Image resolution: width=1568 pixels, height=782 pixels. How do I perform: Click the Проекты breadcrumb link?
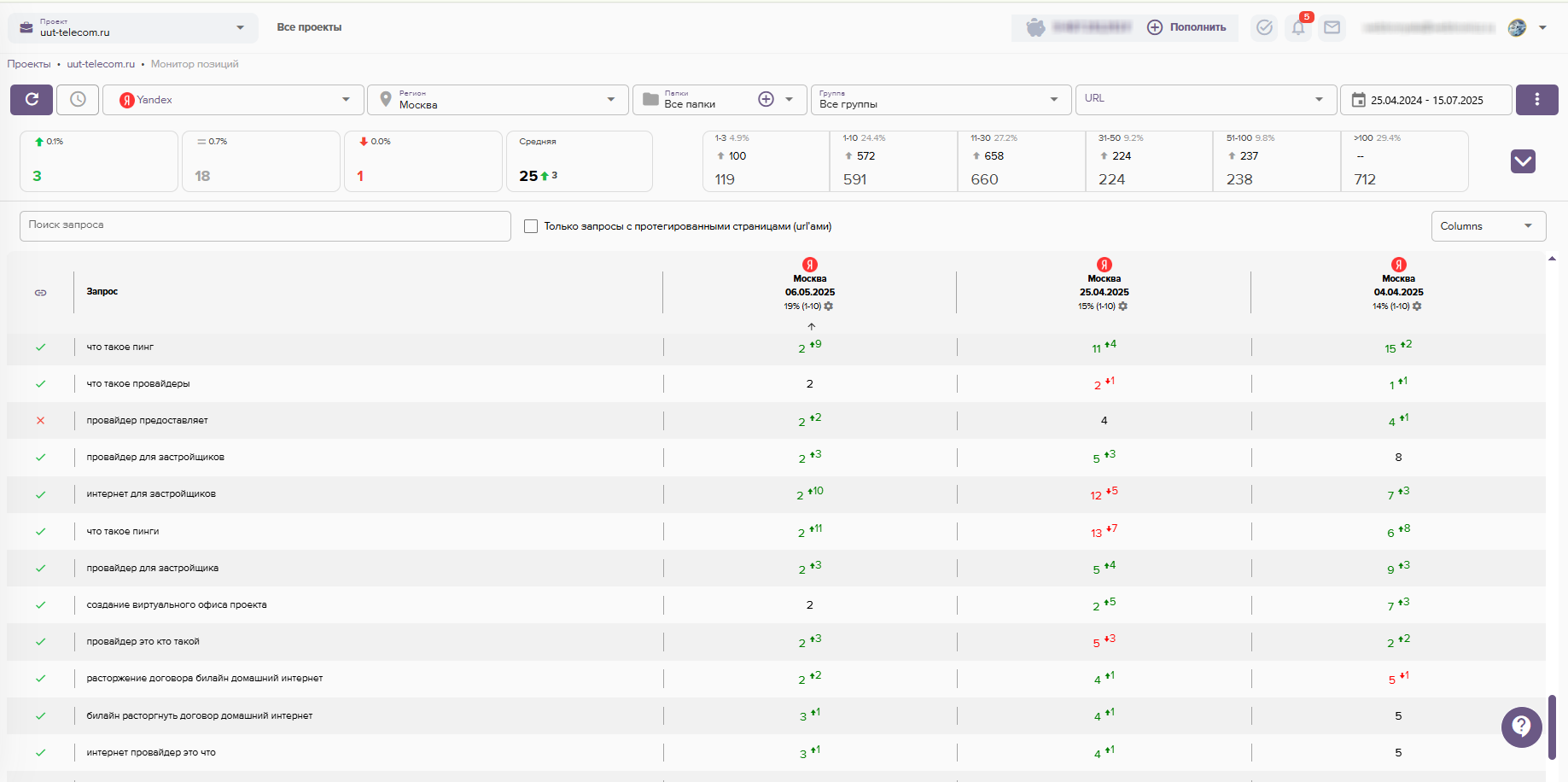(x=29, y=64)
